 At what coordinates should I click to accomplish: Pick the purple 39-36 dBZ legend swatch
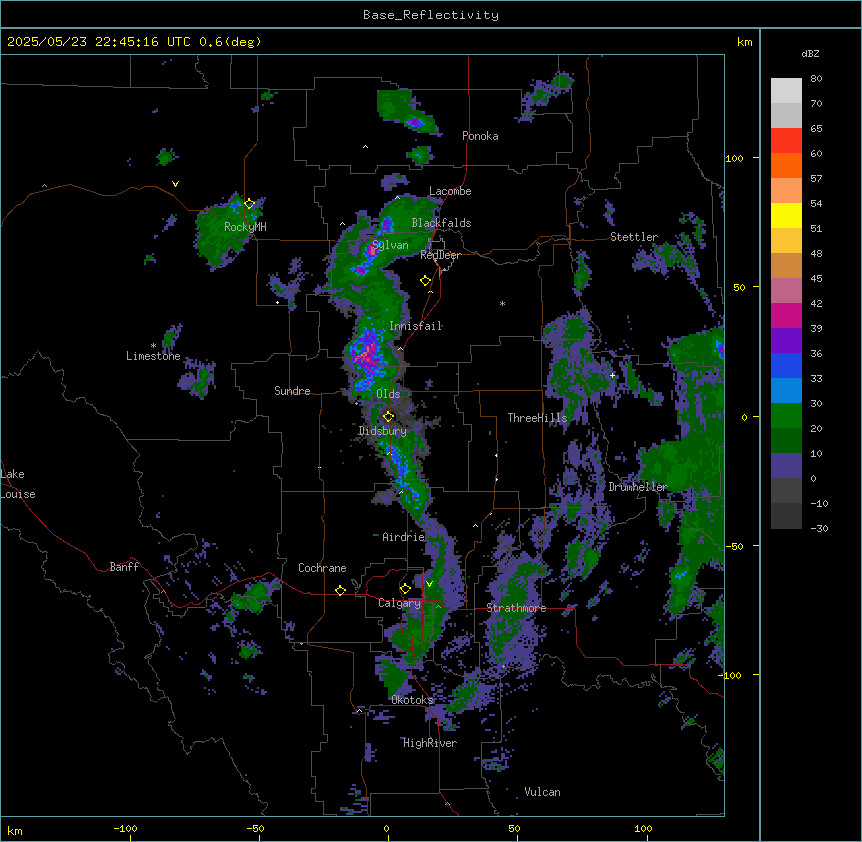point(786,341)
